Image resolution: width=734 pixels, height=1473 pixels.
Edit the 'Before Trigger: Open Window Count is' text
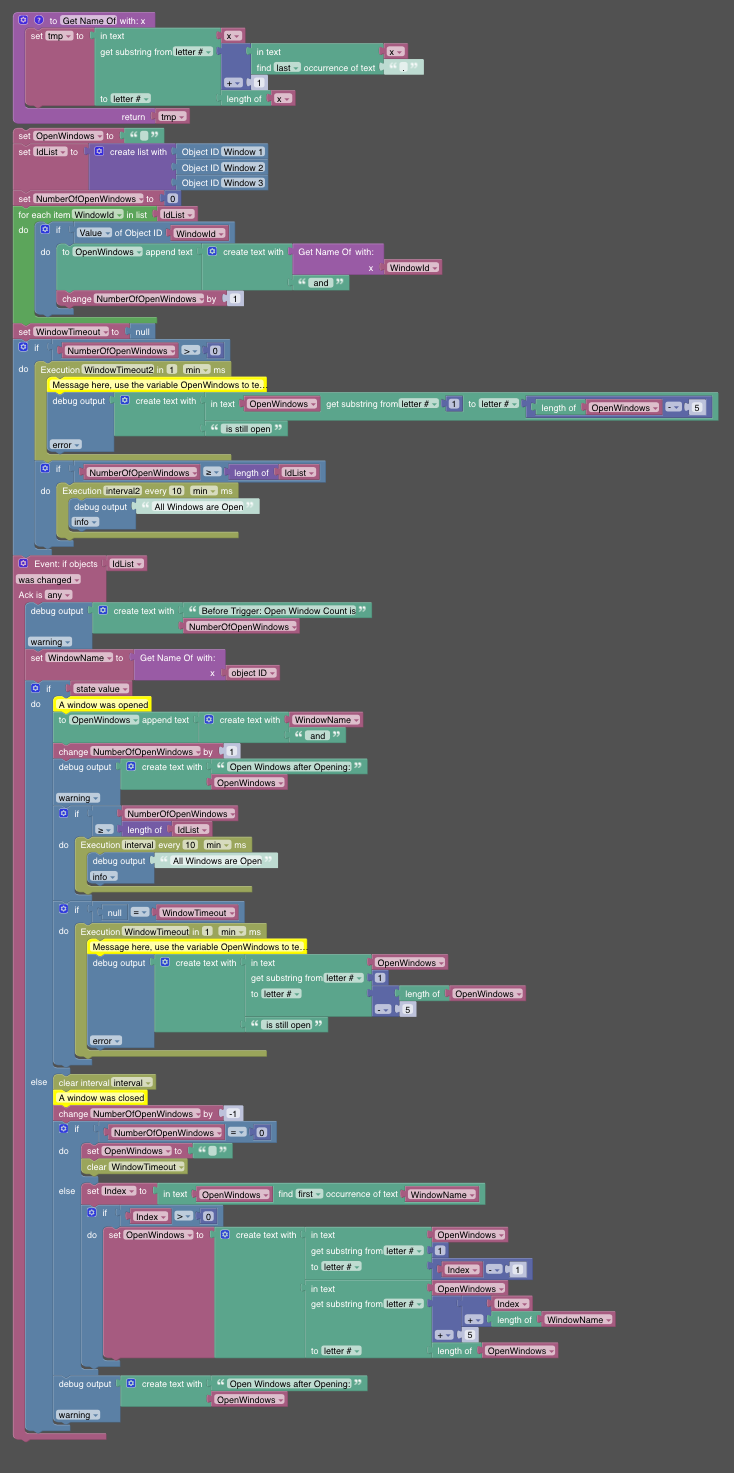pyautogui.click(x=278, y=610)
